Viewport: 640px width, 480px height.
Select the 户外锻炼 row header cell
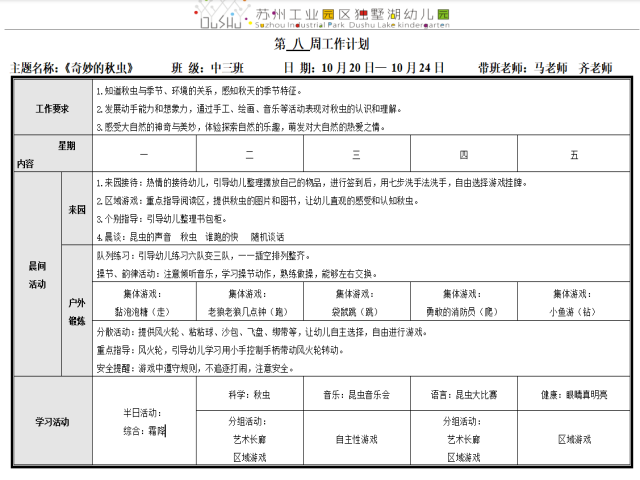[x=77, y=311]
